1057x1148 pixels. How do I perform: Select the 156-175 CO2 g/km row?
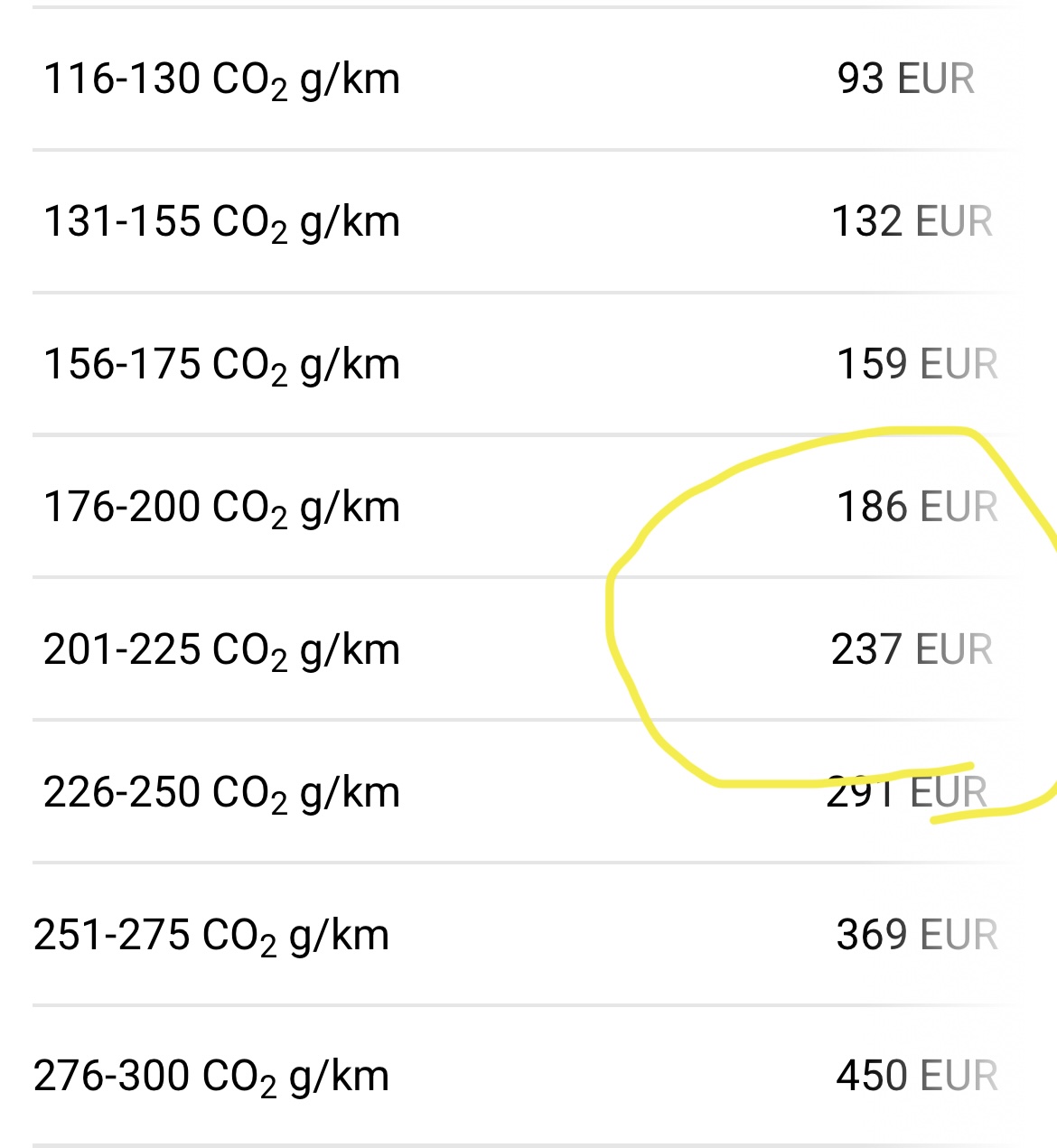coord(528,364)
